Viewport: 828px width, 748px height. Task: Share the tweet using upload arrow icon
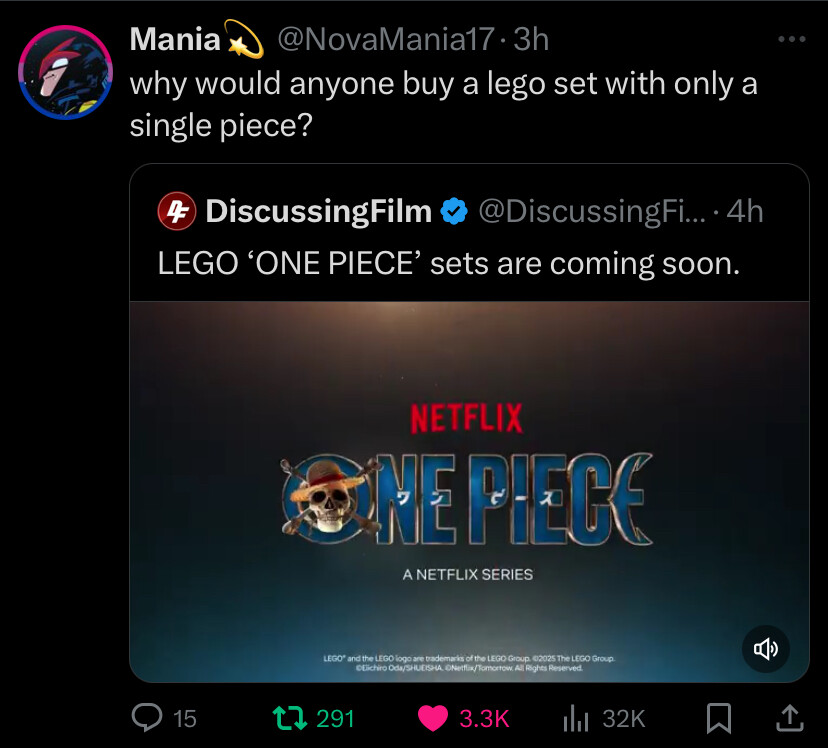point(788,716)
